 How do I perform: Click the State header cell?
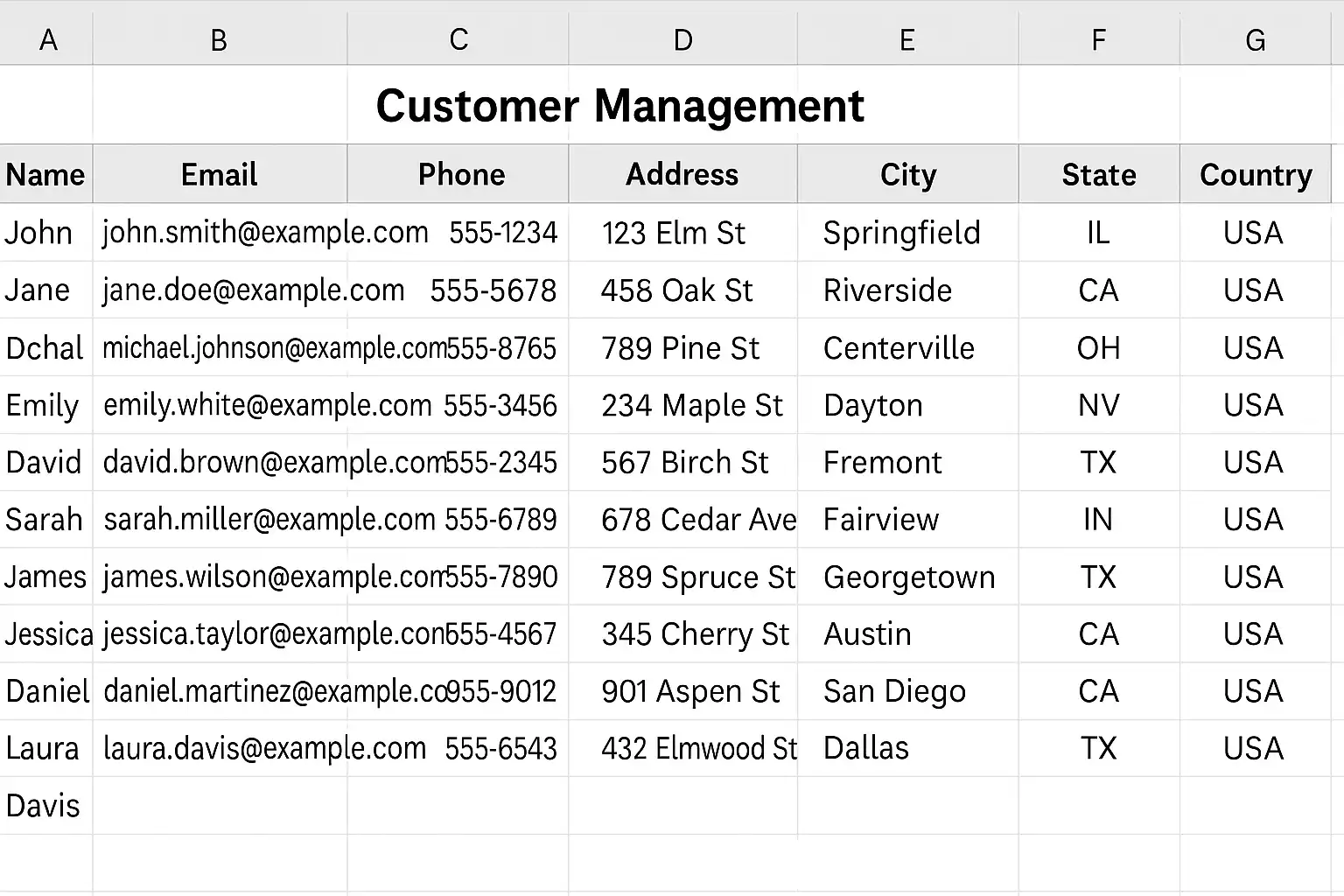tap(1098, 175)
